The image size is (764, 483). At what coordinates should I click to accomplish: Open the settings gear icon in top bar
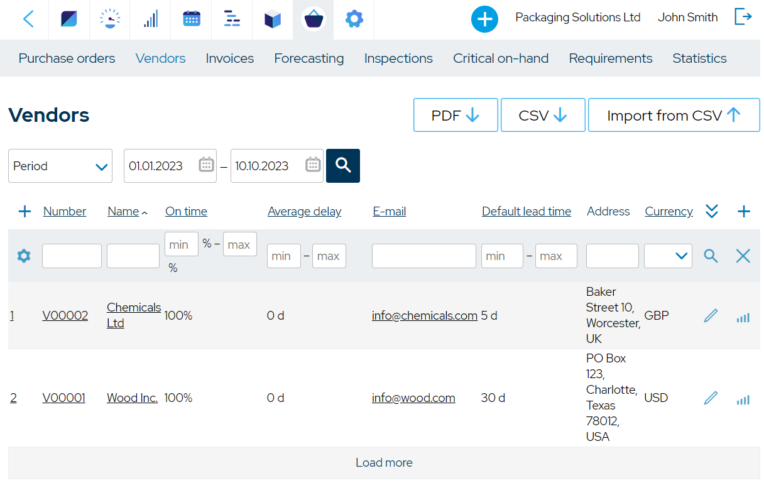coord(354,19)
